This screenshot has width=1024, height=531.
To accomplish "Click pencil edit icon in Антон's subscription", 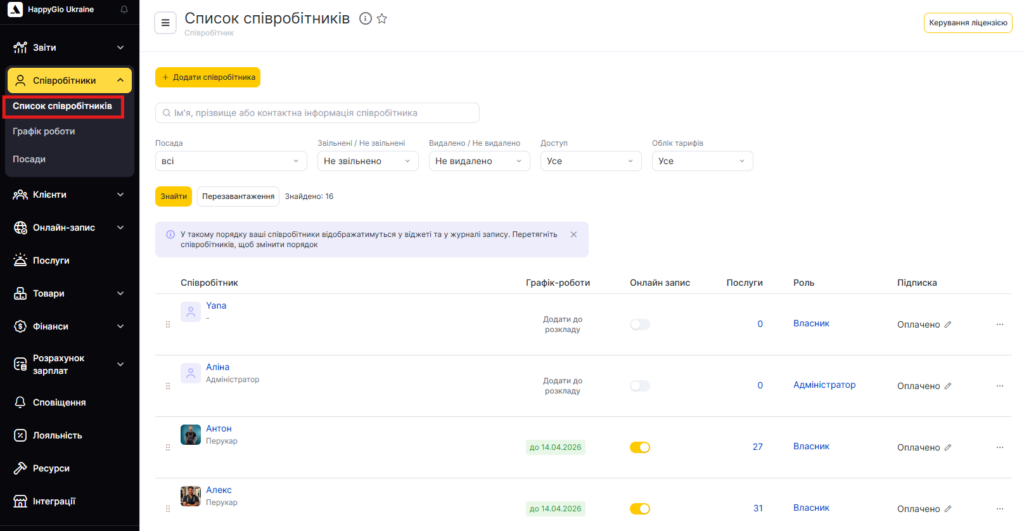I will point(948,447).
